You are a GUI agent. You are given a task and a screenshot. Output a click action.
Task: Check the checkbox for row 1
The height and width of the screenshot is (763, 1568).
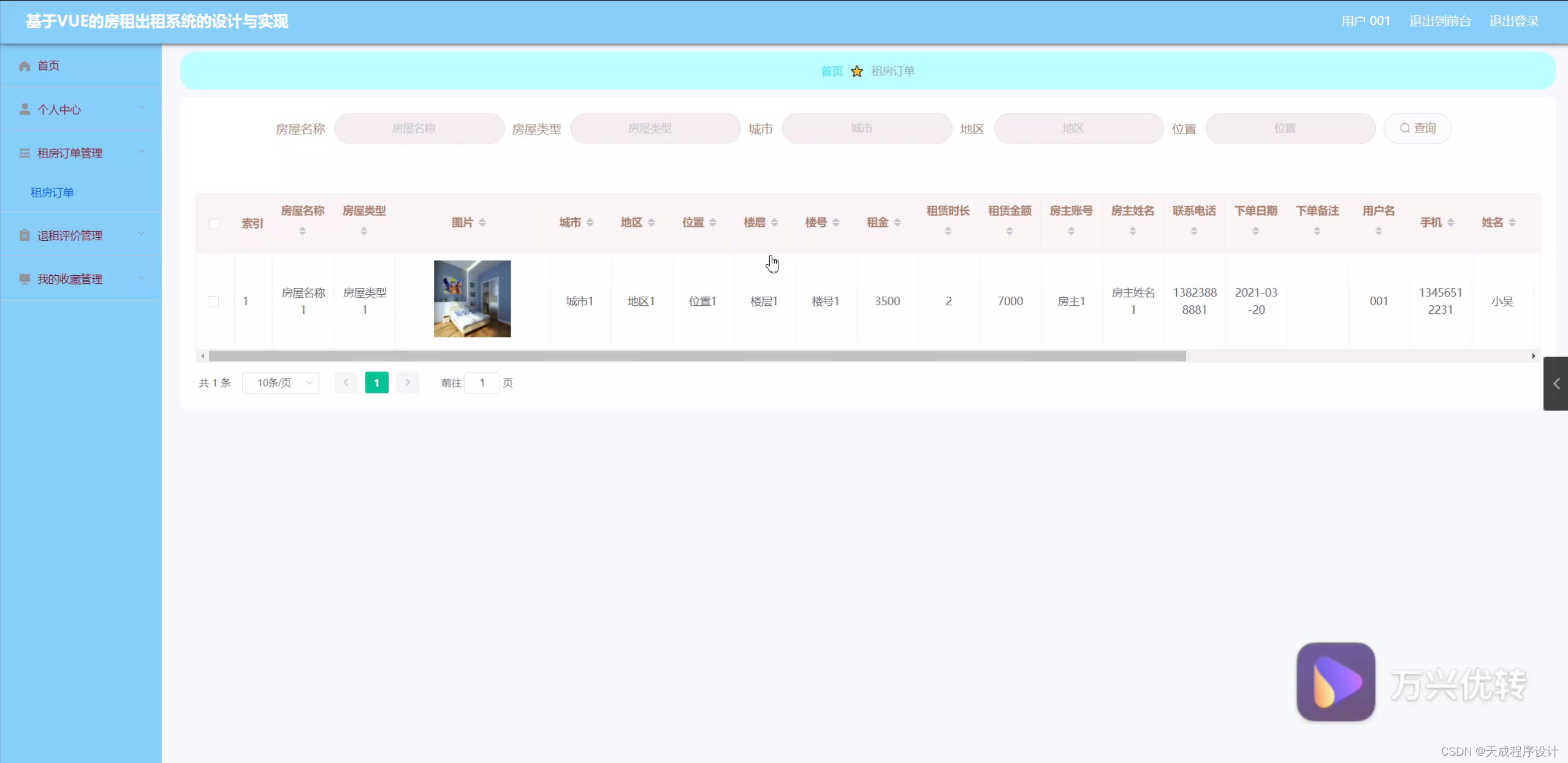click(213, 302)
